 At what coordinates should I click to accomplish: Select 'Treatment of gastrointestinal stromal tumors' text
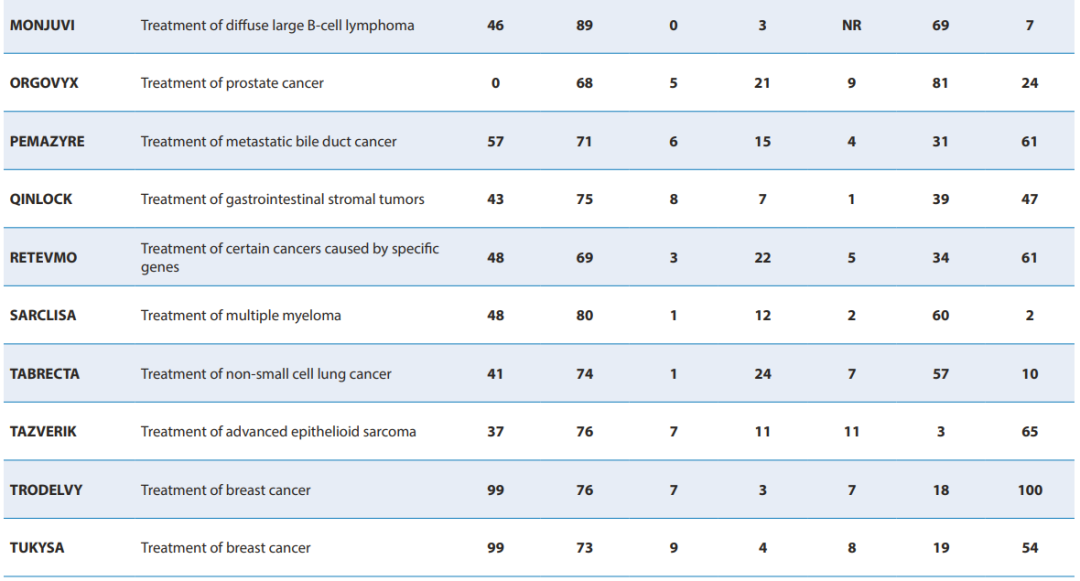coord(282,199)
